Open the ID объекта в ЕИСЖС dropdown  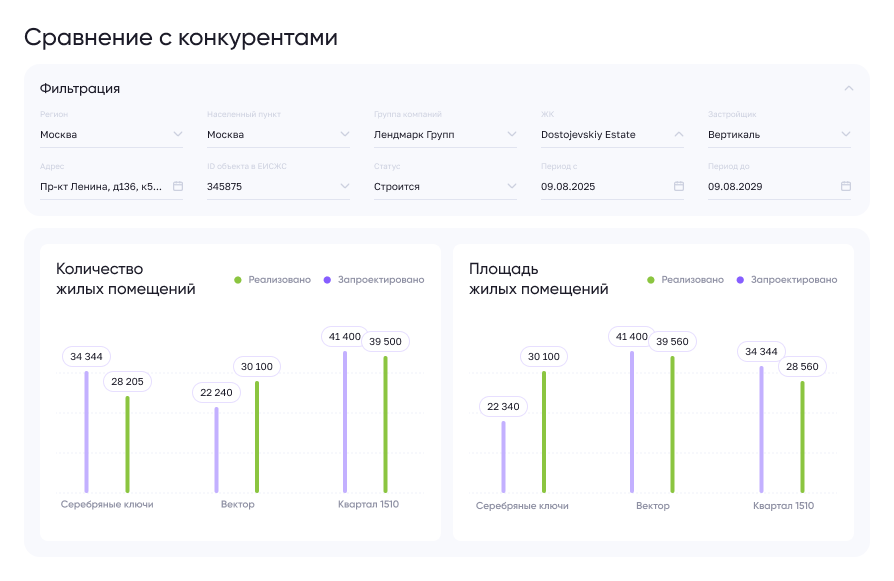pos(278,186)
